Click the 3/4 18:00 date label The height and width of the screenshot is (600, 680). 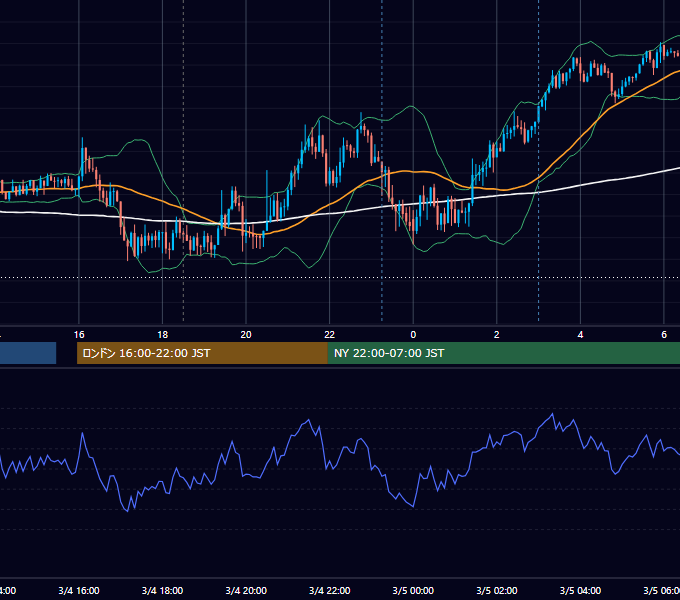pos(163,591)
